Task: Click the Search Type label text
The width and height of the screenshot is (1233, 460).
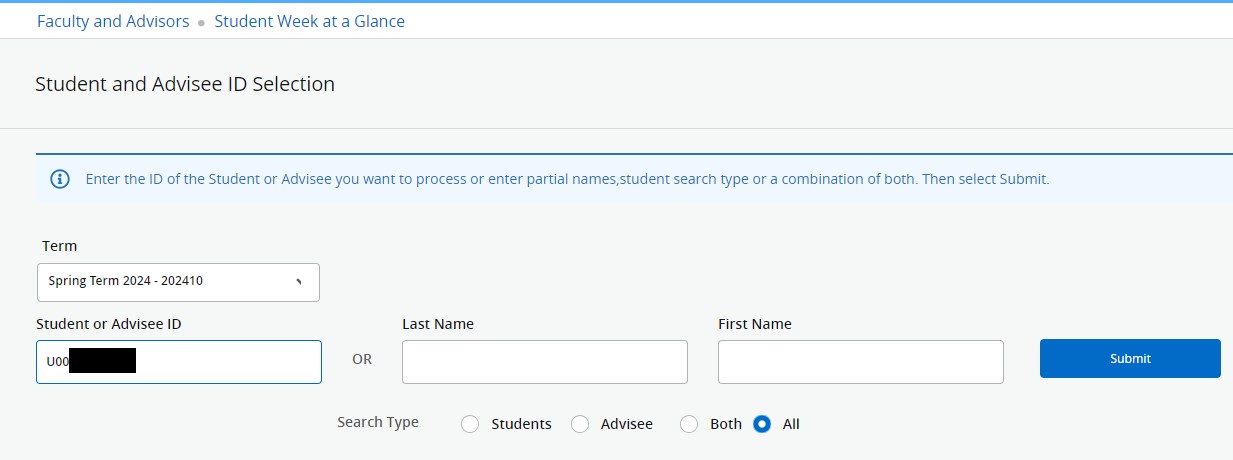Action: point(378,422)
